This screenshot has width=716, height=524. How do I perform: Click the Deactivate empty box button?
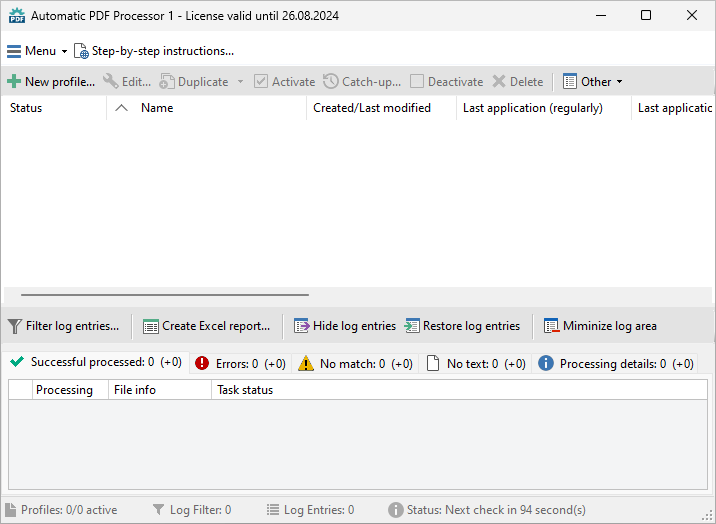click(446, 82)
